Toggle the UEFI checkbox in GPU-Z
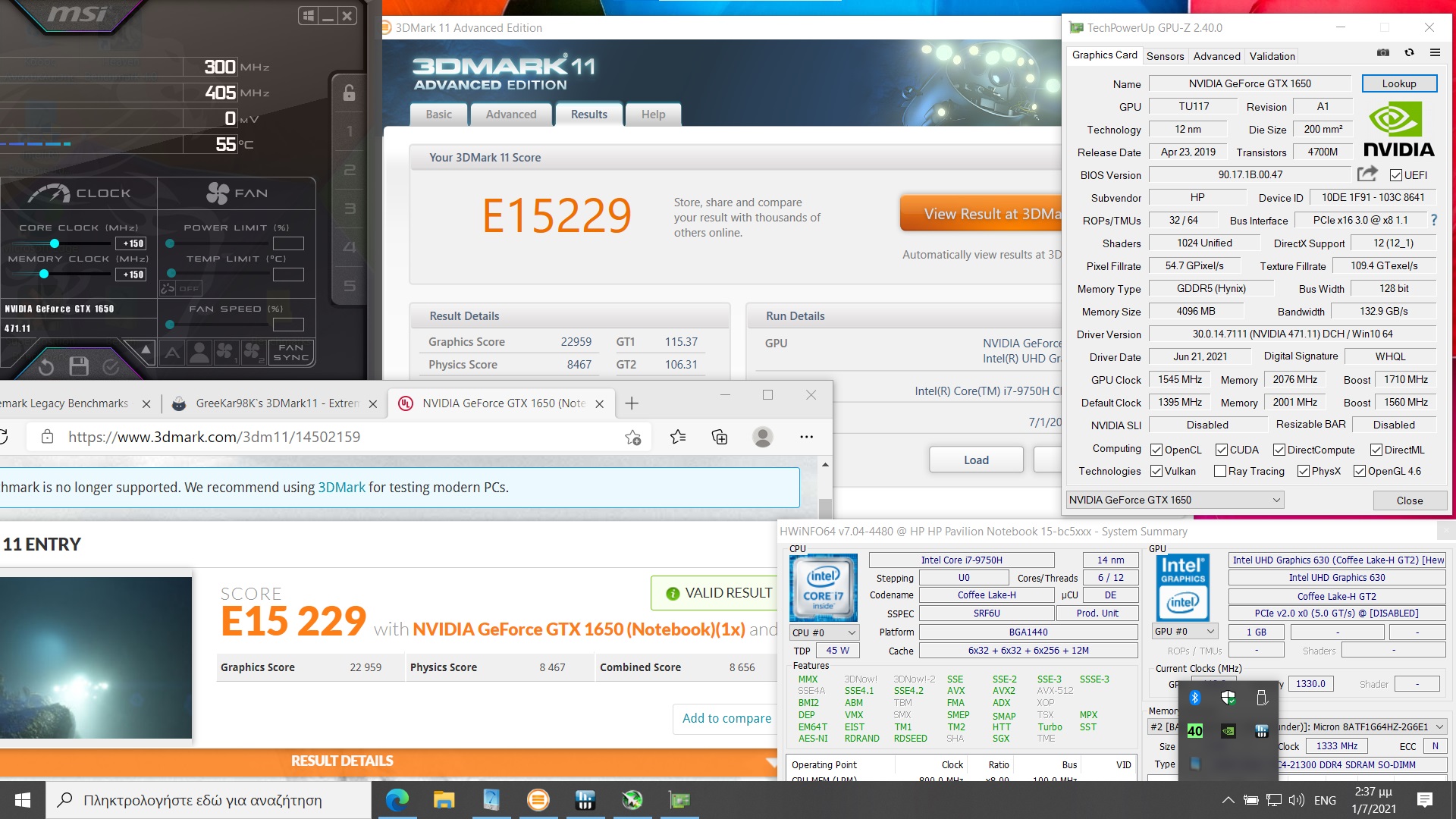The height and width of the screenshot is (819, 1456). [1395, 175]
